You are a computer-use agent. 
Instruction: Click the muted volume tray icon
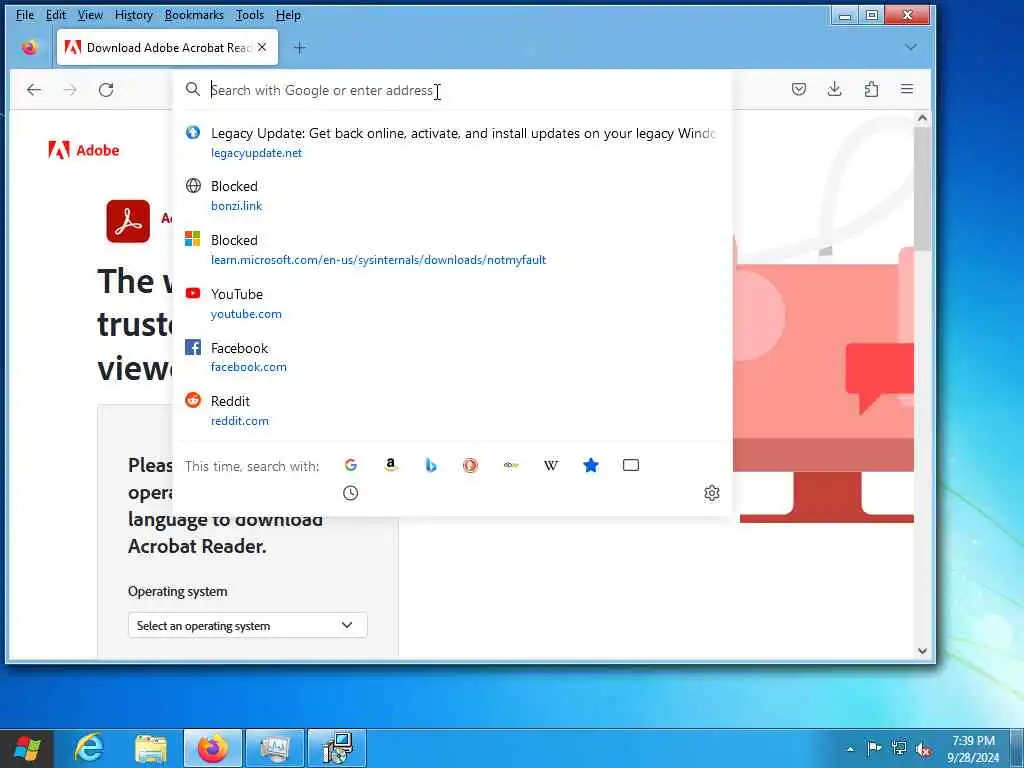click(x=923, y=749)
